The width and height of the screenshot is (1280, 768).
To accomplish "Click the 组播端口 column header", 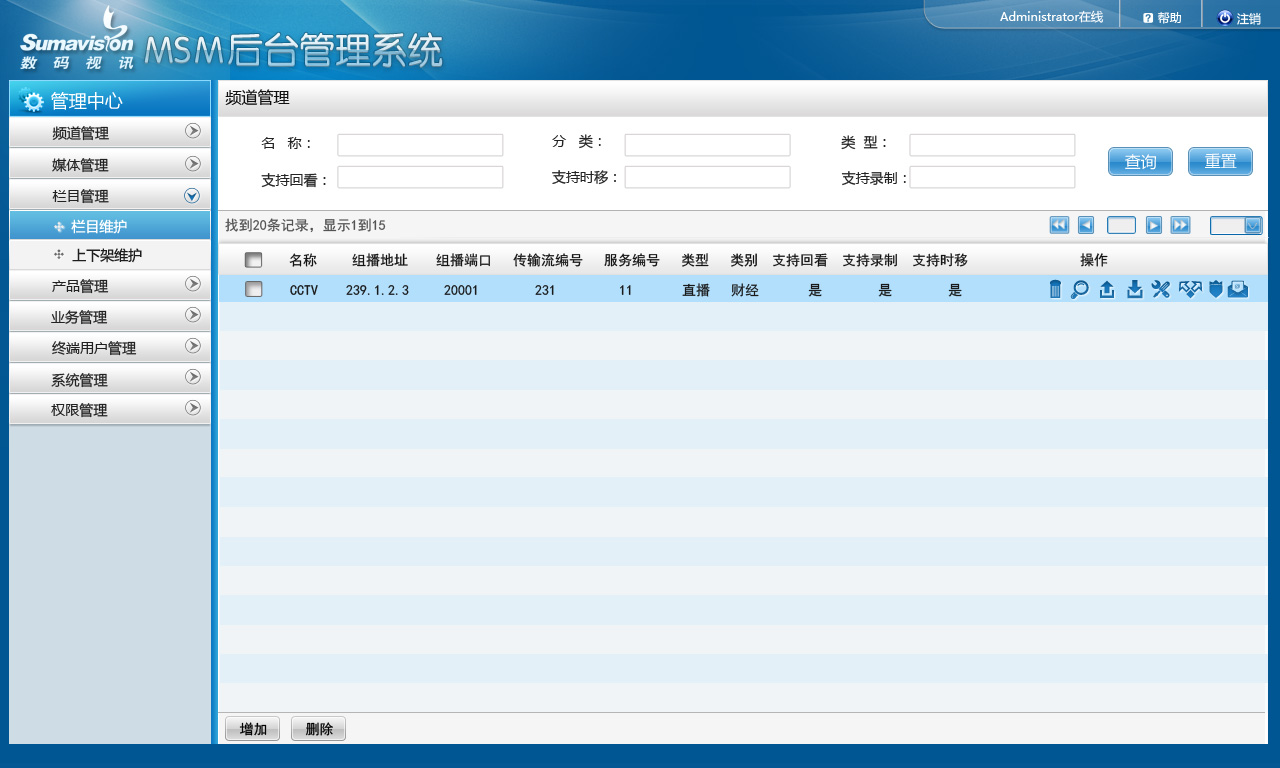I will [464, 260].
